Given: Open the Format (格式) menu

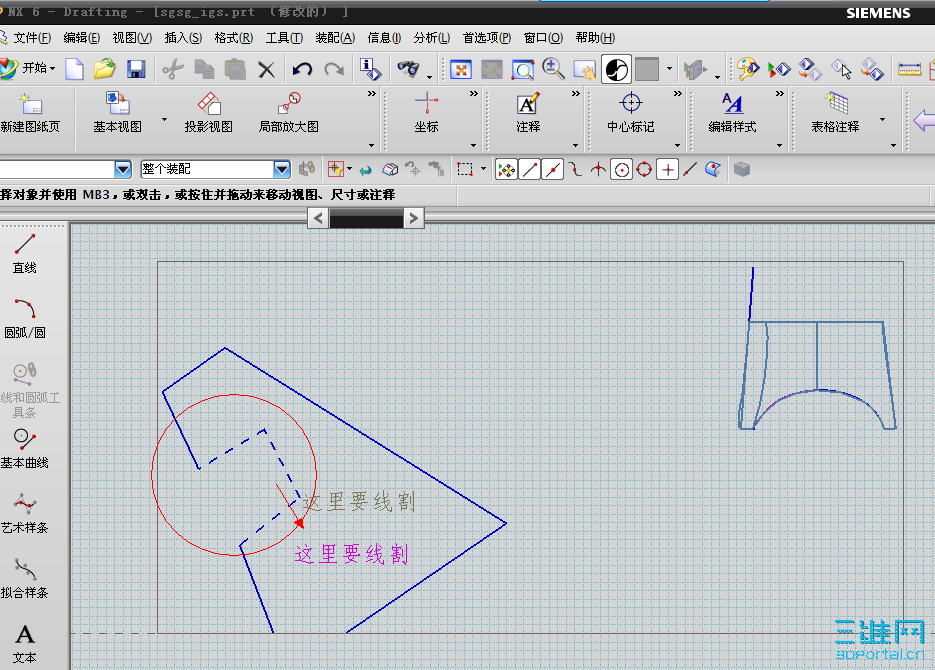Looking at the screenshot, I should (234, 38).
